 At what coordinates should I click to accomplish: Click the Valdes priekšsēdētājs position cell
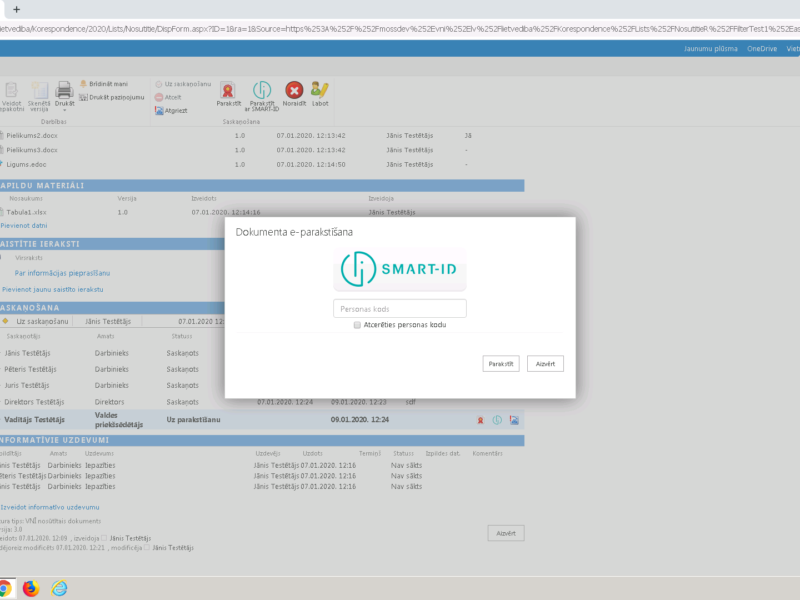pos(119,420)
